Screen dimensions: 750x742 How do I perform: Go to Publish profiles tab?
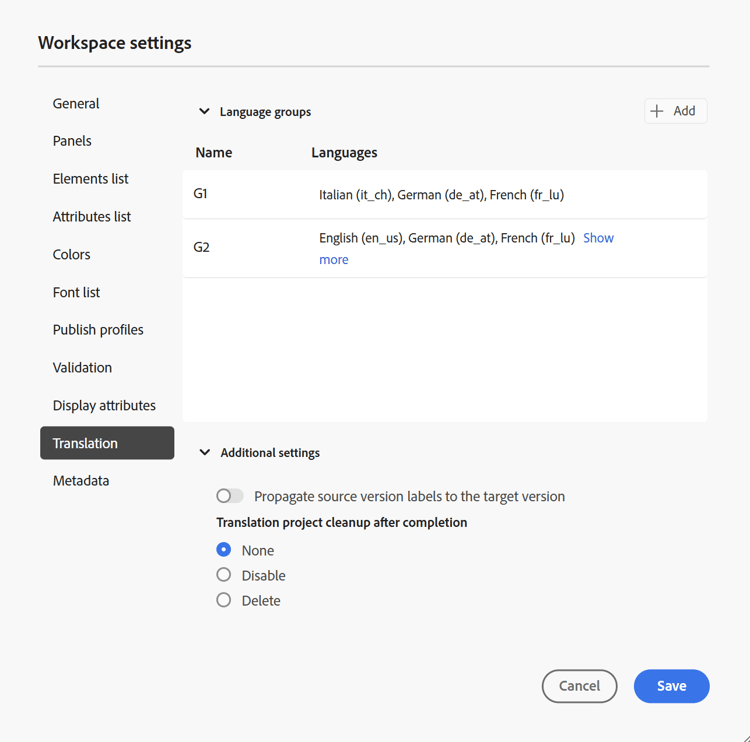[x=98, y=330]
